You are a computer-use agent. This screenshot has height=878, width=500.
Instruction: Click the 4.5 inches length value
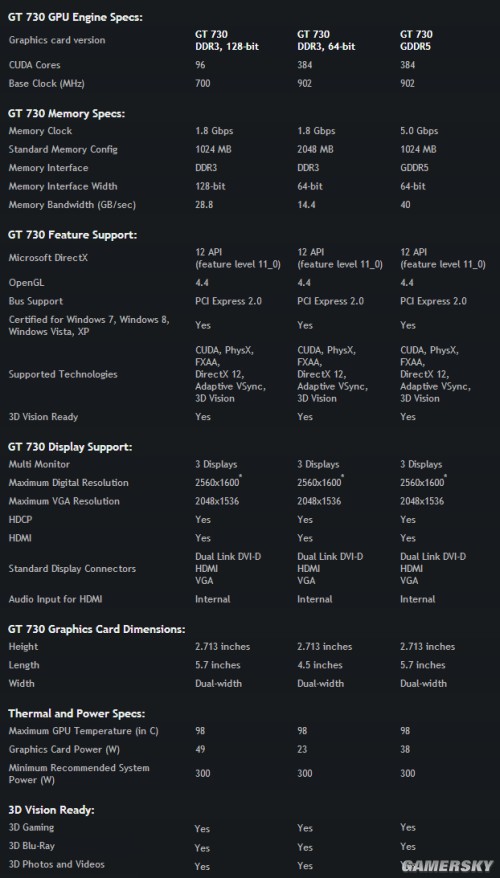320,665
